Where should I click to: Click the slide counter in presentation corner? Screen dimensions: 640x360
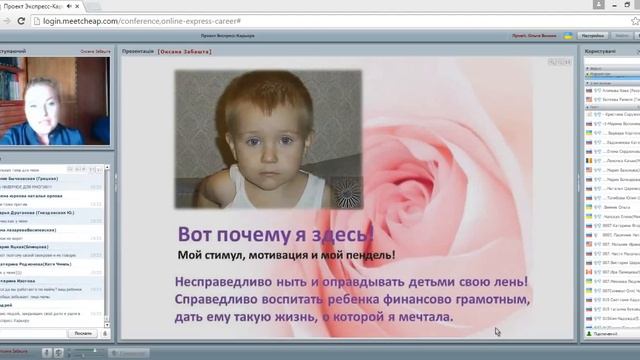(560, 62)
